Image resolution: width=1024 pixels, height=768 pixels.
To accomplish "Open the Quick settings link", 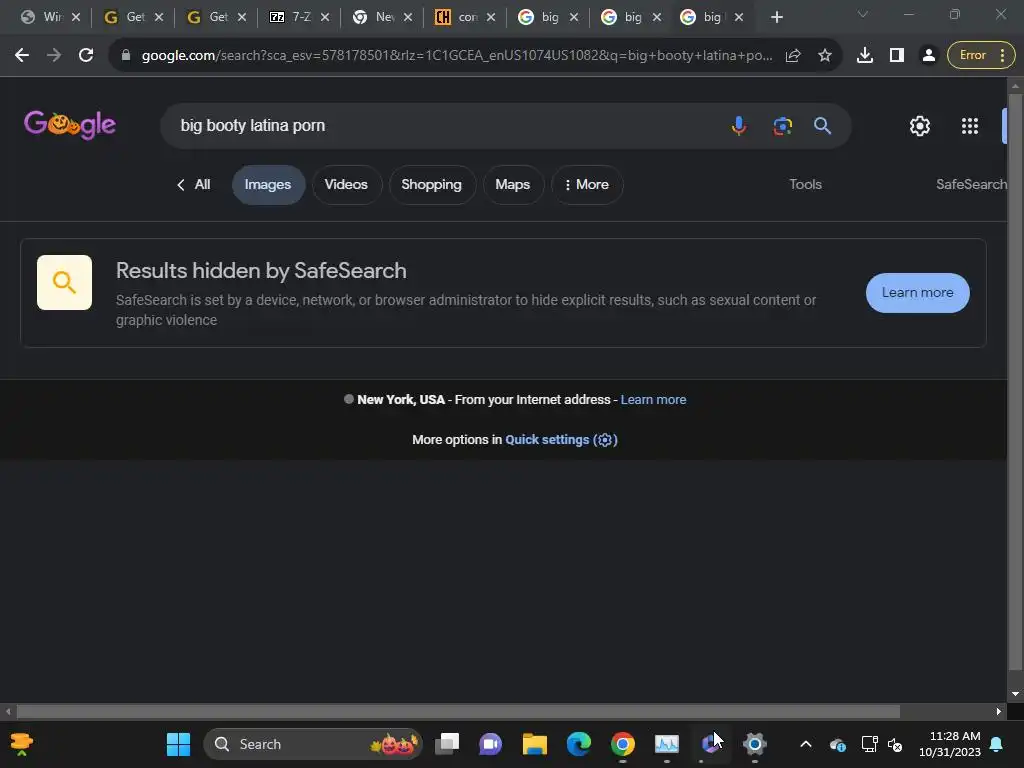I will 561,440.
